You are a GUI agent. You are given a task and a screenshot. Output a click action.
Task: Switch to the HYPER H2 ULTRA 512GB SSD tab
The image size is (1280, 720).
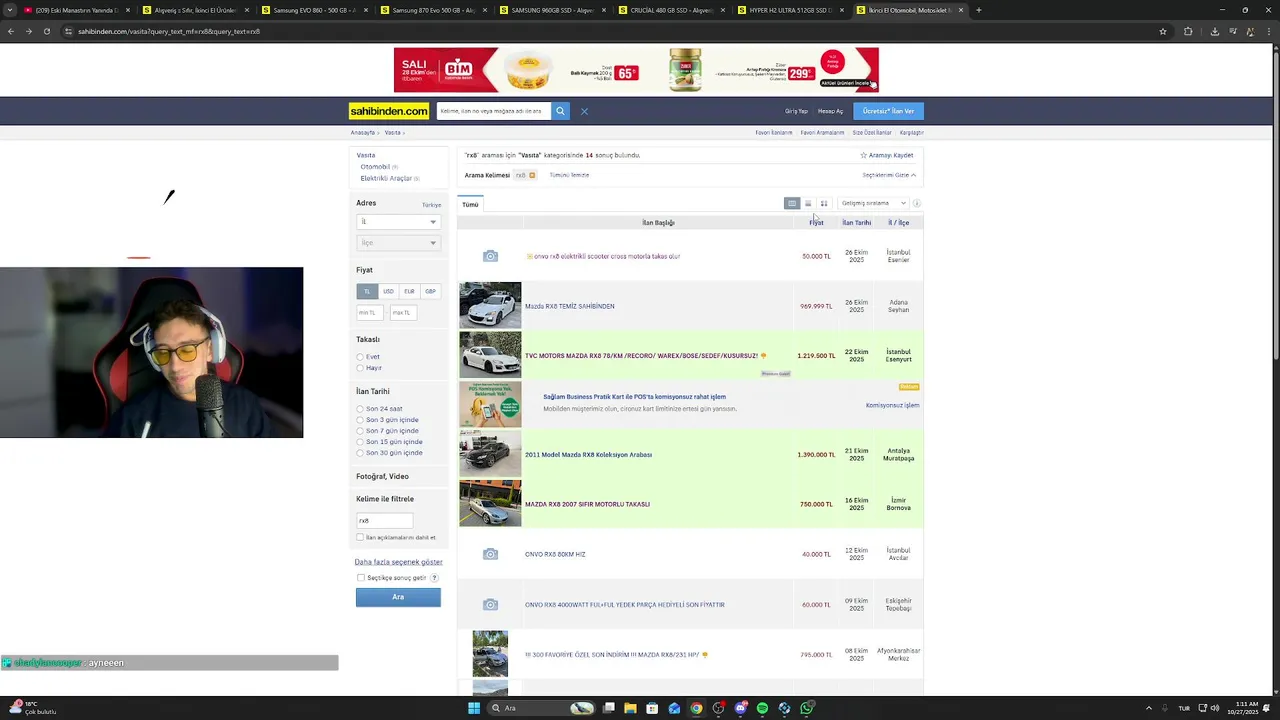790,10
